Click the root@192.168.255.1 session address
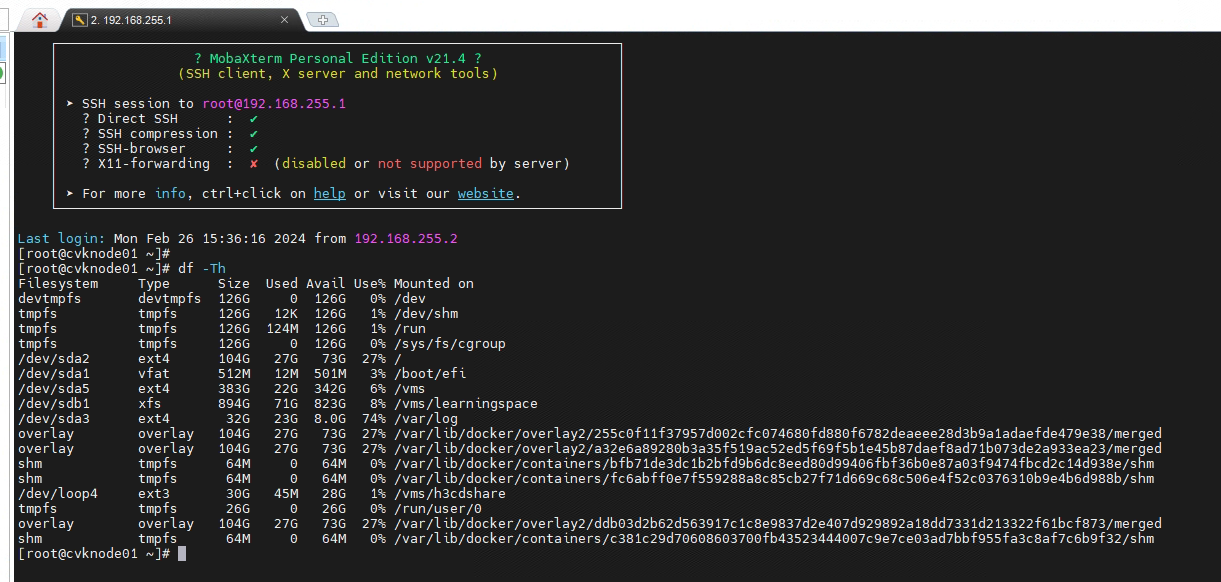Screen dimensions: 1221x582 pyautogui.click(x=274, y=104)
